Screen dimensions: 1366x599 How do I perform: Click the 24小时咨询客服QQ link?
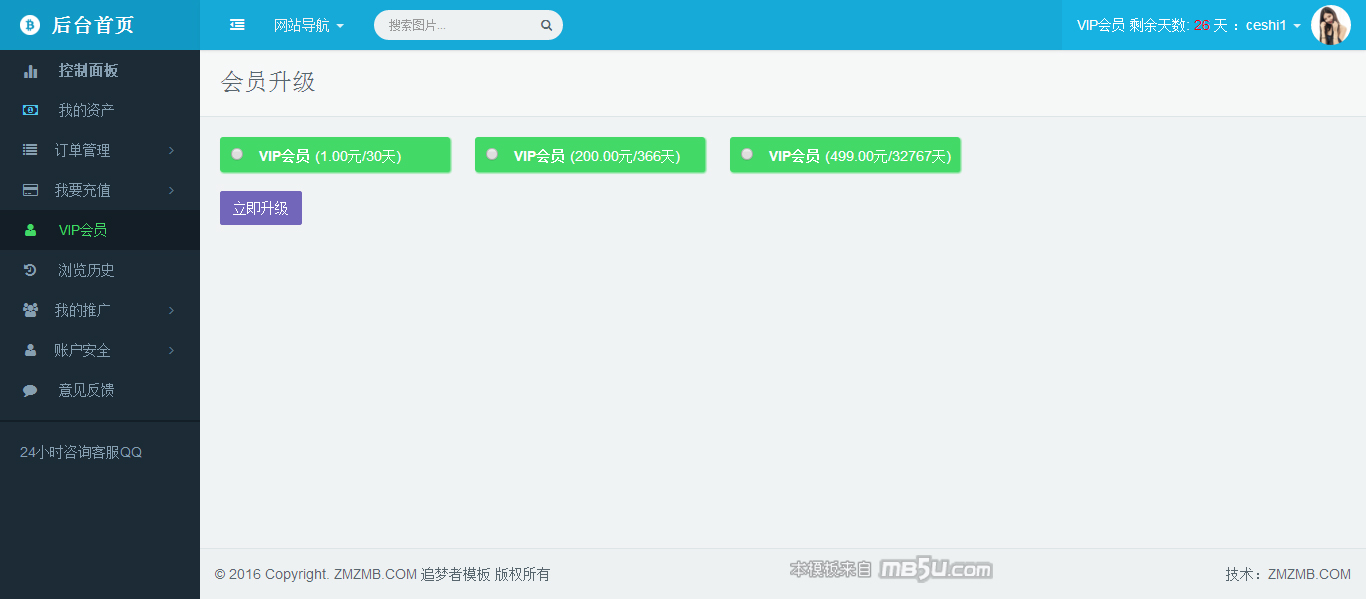pyautogui.click(x=81, y=452)
